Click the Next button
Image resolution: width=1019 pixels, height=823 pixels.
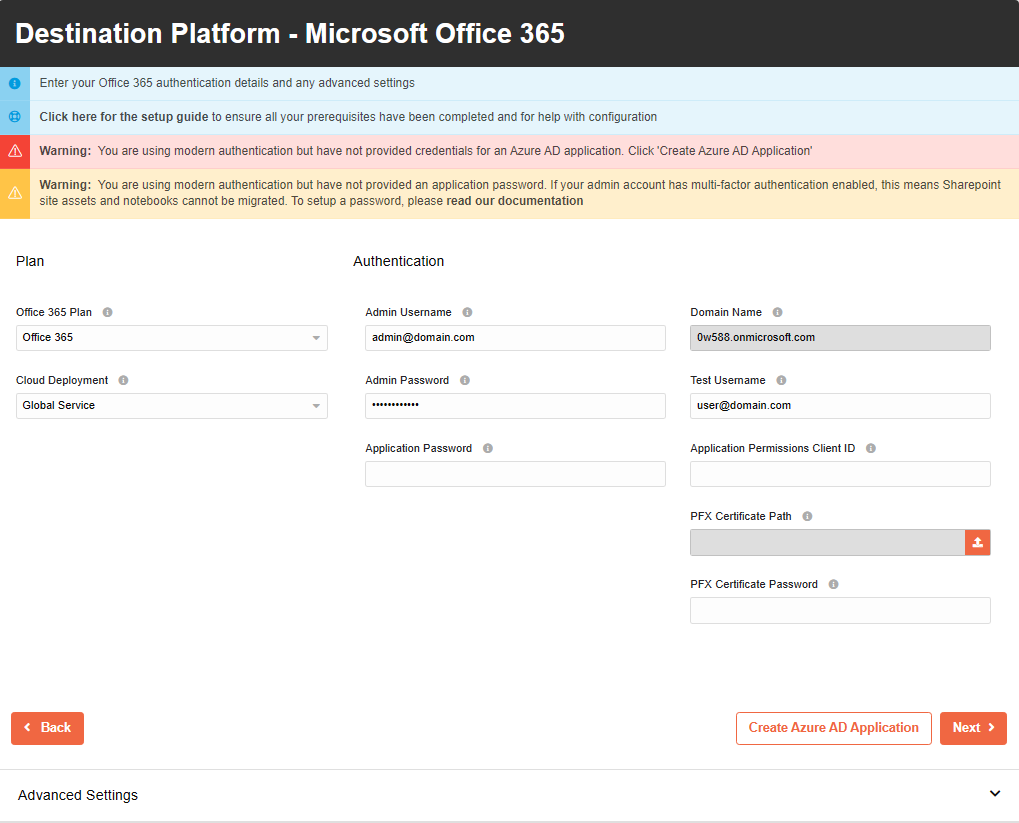[x=973, y=728]
